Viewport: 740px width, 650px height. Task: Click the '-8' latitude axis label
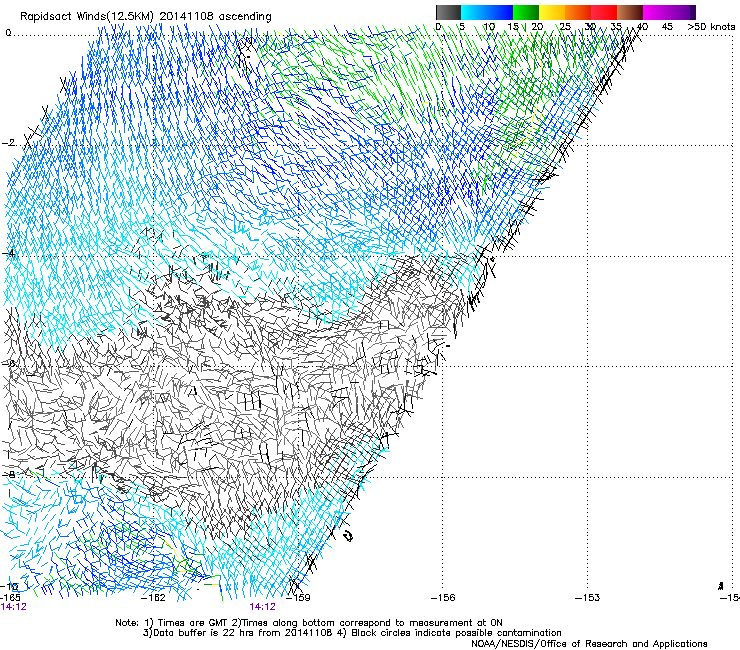click(8, 474)
